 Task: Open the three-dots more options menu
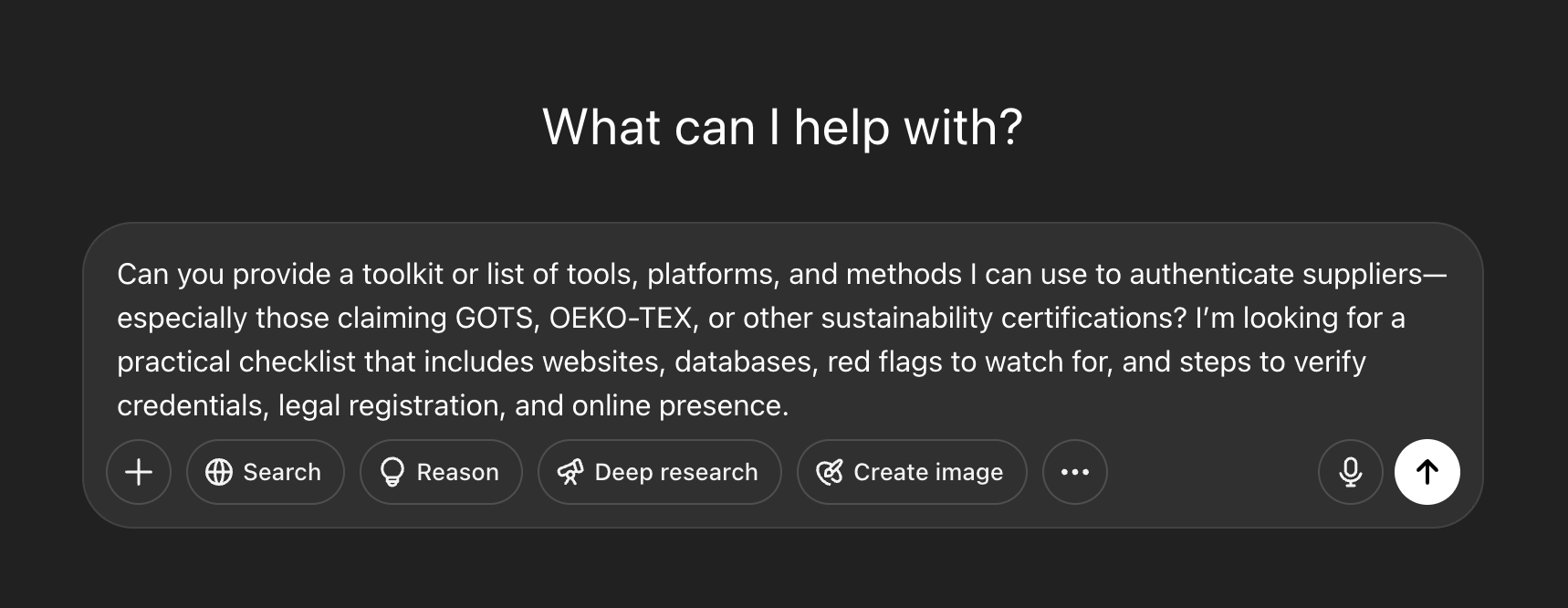(x=1075, y=472)
